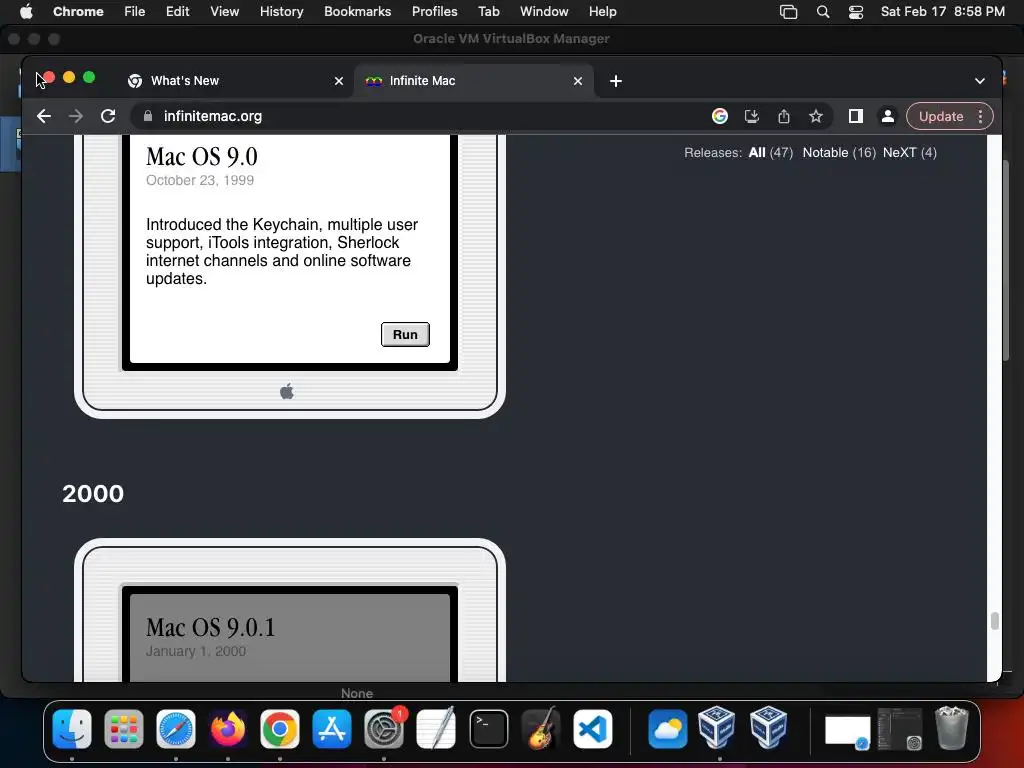The width and height of the screenshot is (1024, 768).
Task: Open the Edit menu
Action: pos(177,12)
